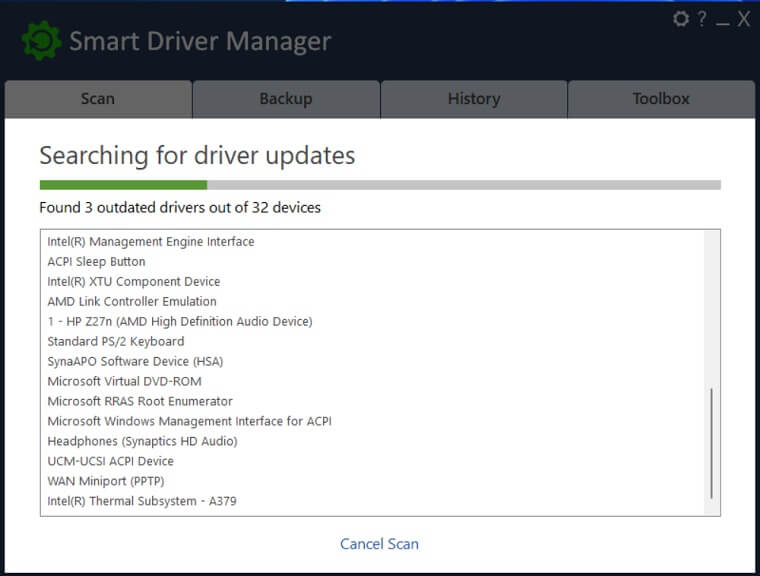760x576 pixels.
Task: Open help with the question mark icon
Action: tap(702, 19)
